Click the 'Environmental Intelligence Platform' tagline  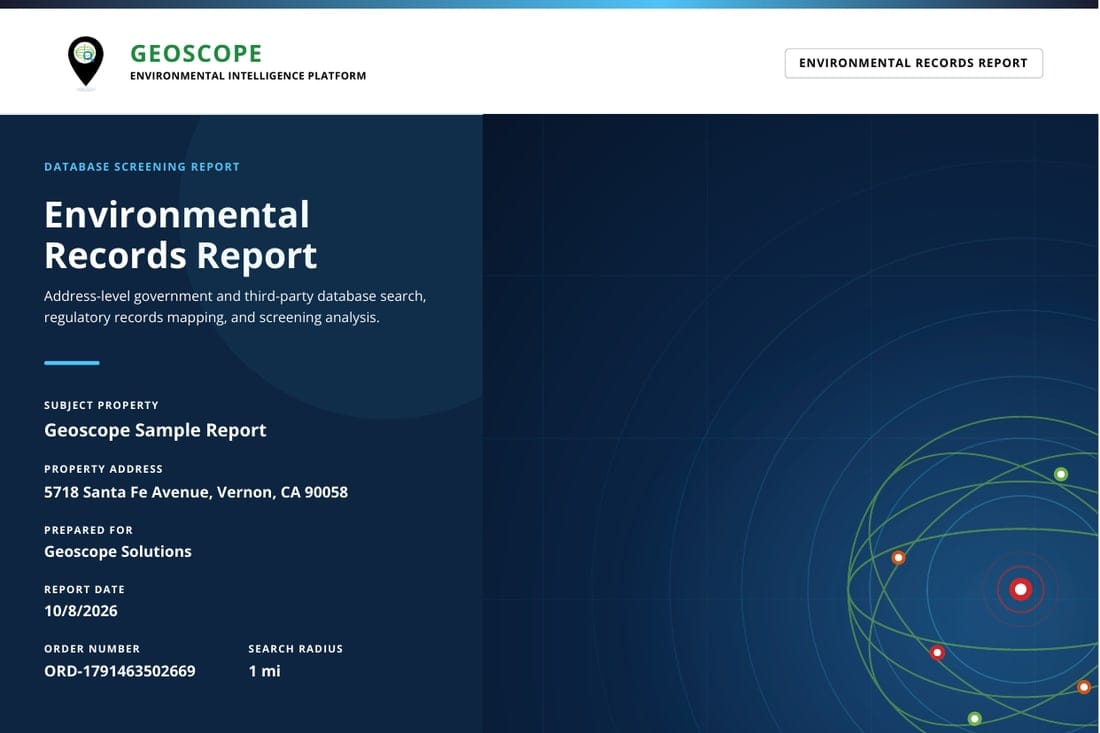pyautogui.click(x=248, y=76)
